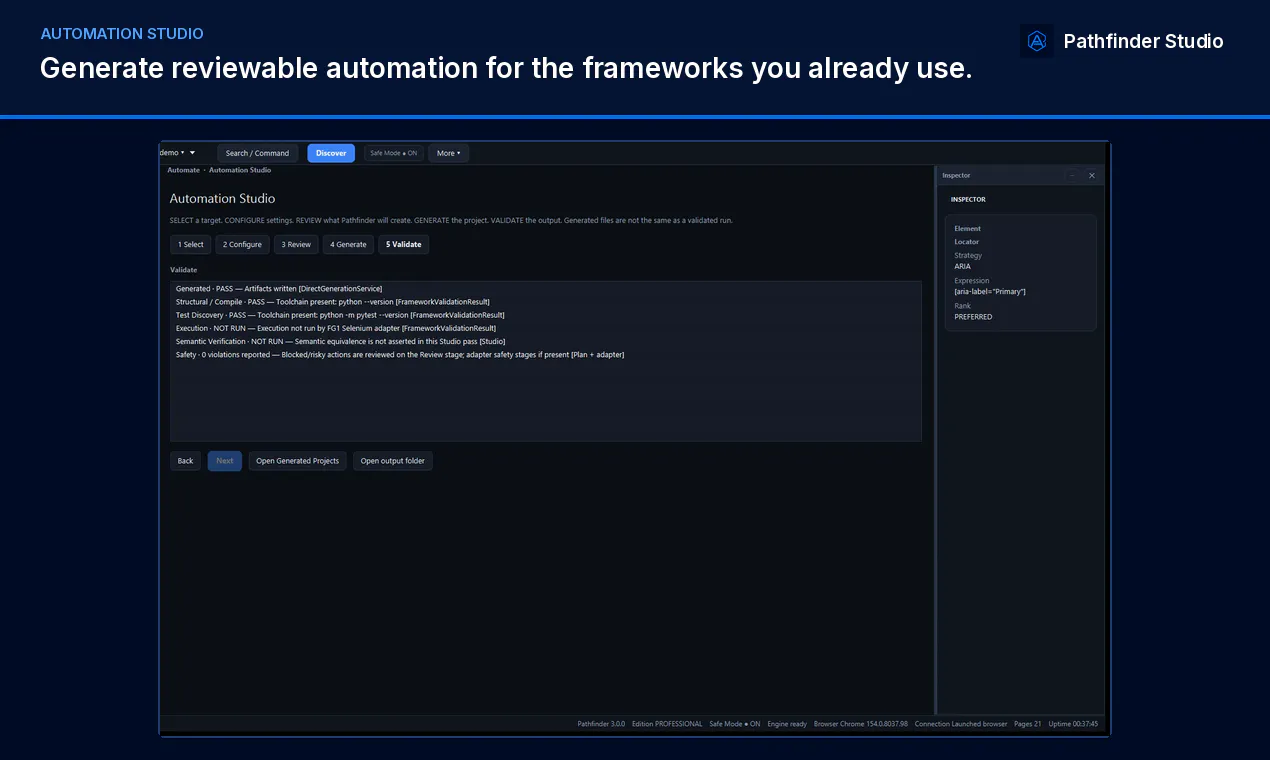Open the Search / Command box

[257, 153]
